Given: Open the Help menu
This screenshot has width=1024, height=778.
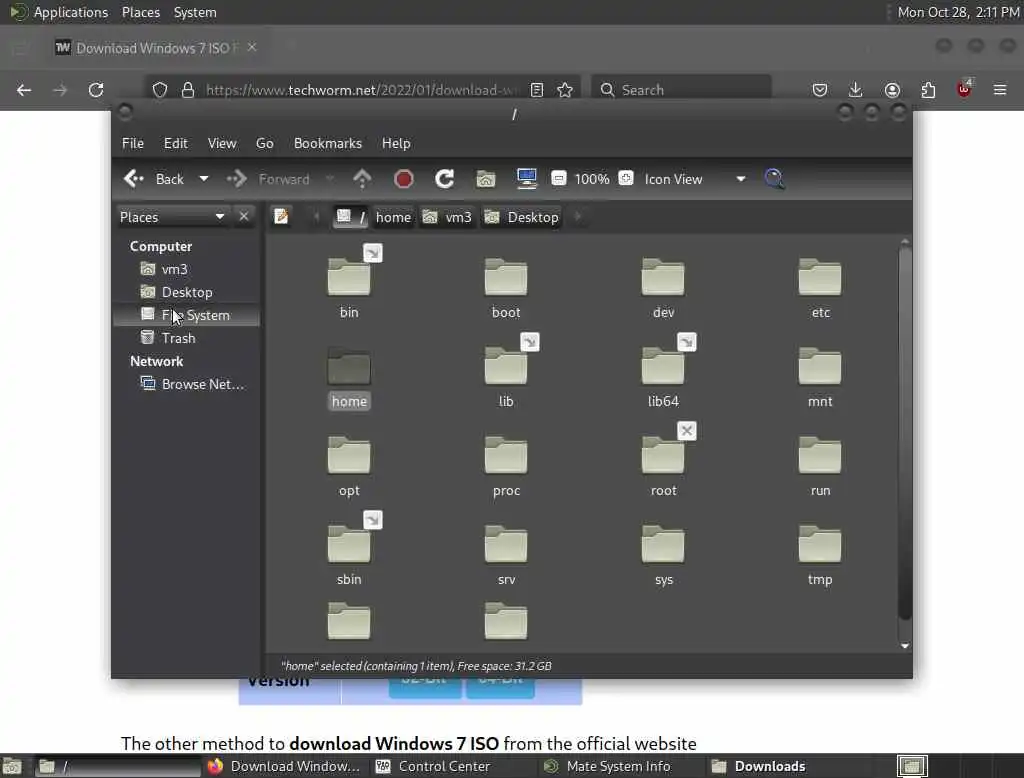Looking at the screenshot, I should point(396,143).
